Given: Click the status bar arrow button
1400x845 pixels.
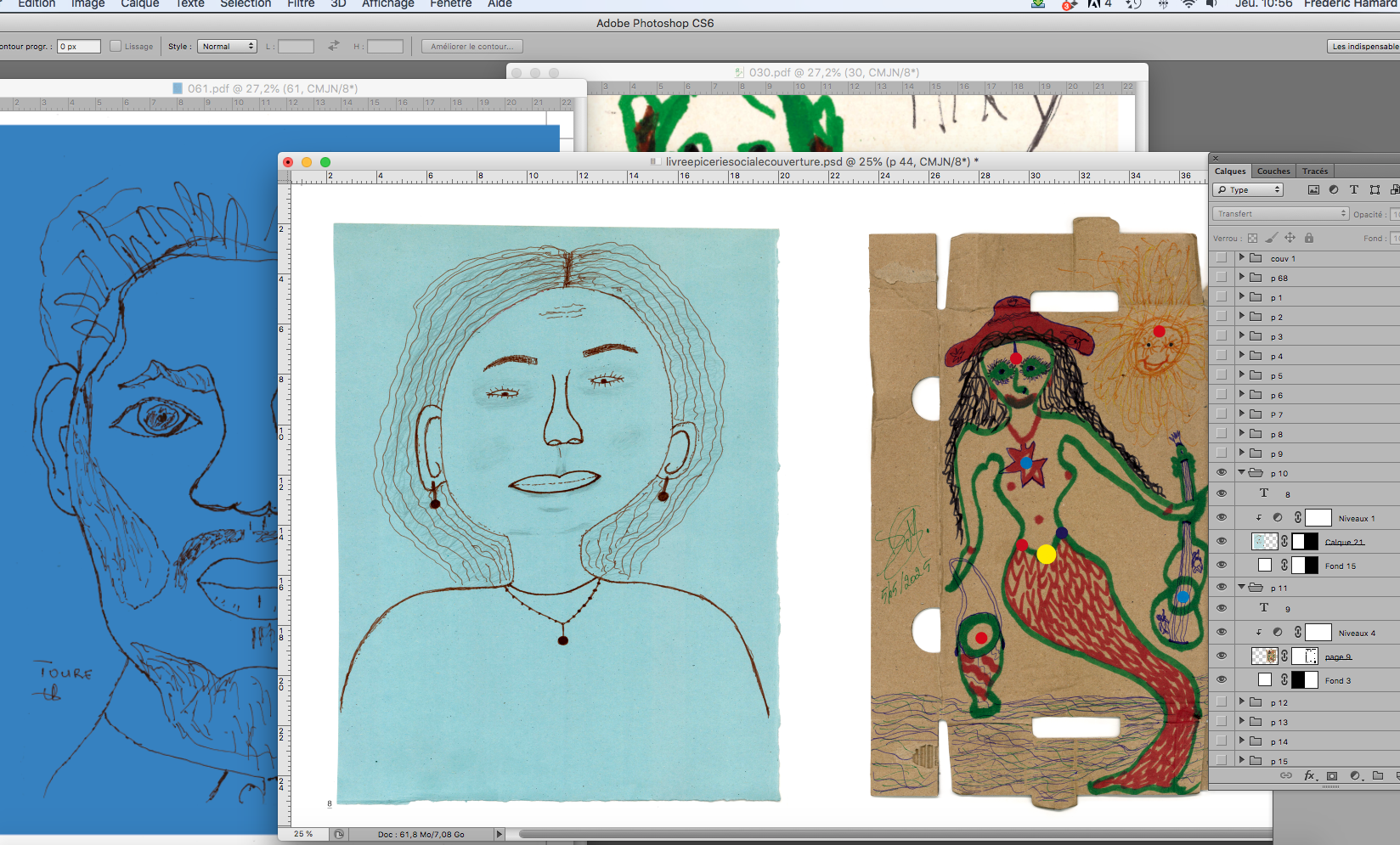Looking at the screenshot, I should [500, 834].
